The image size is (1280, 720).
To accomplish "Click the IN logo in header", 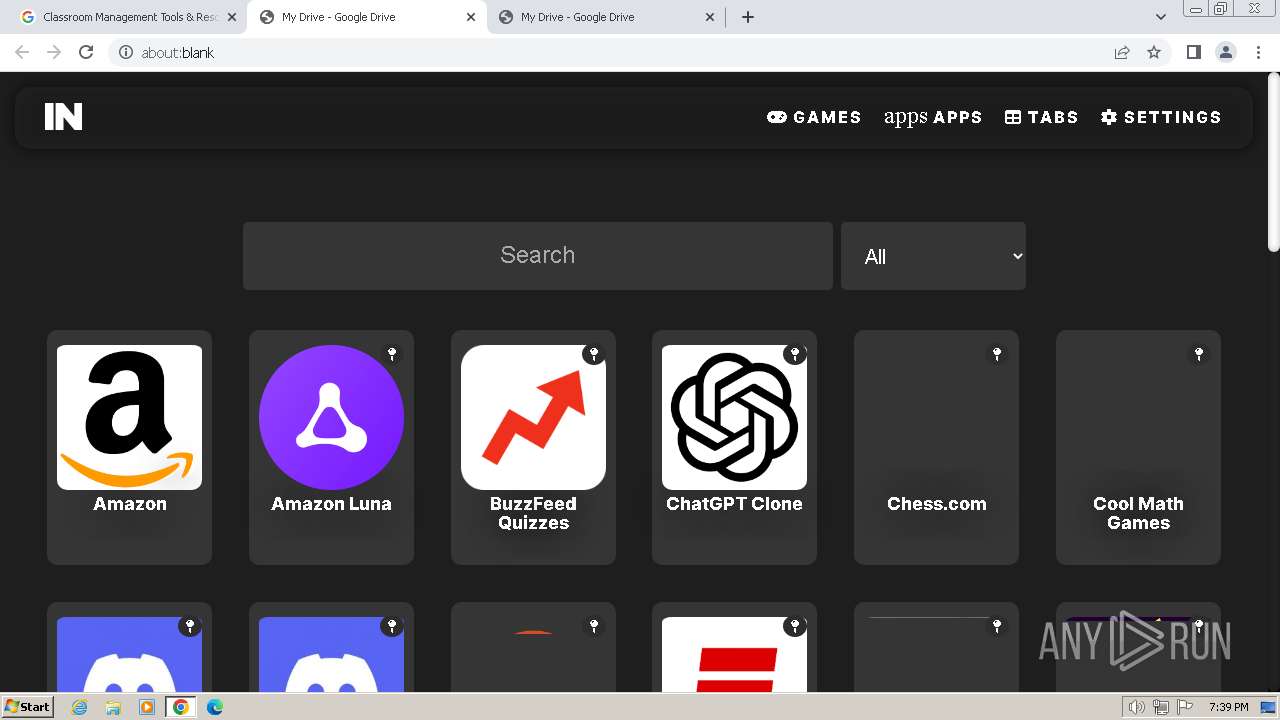I will click(63, 117).
